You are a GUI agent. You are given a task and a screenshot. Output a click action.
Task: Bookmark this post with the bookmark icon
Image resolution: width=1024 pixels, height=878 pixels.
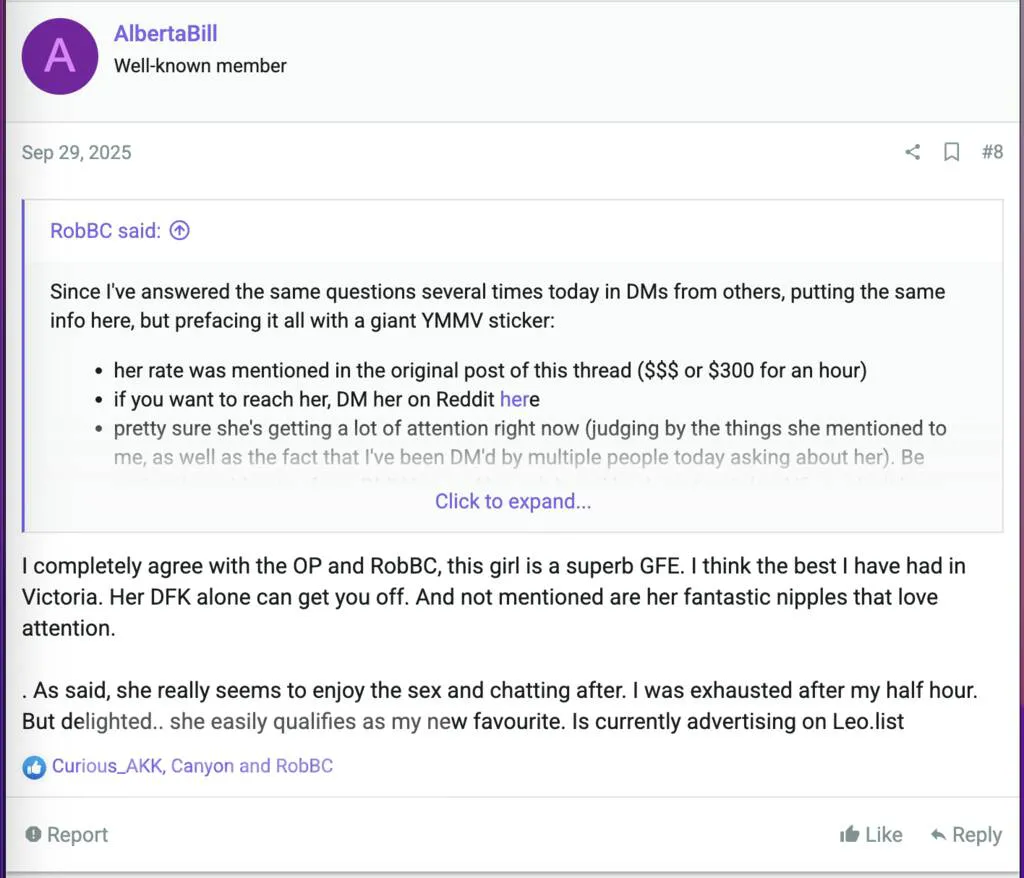point(952,152)
